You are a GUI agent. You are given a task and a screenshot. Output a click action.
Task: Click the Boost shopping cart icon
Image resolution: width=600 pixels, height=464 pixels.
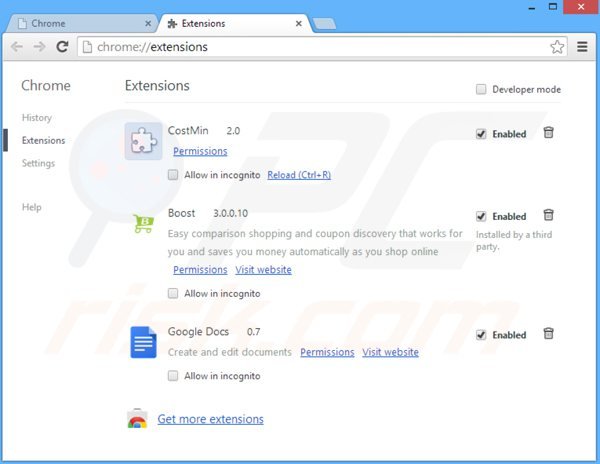(x=143, y=223)
